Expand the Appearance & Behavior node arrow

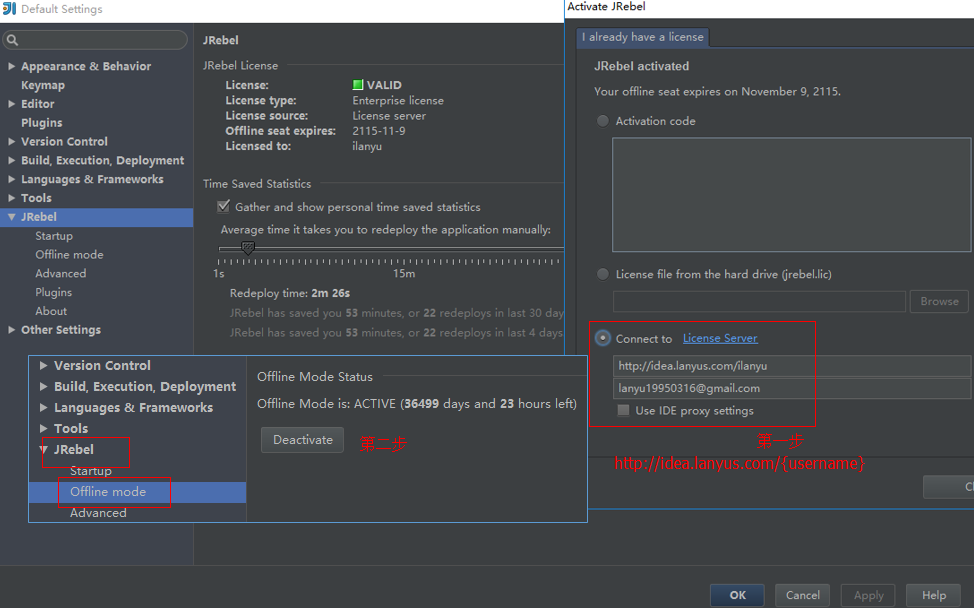point(11,66)
